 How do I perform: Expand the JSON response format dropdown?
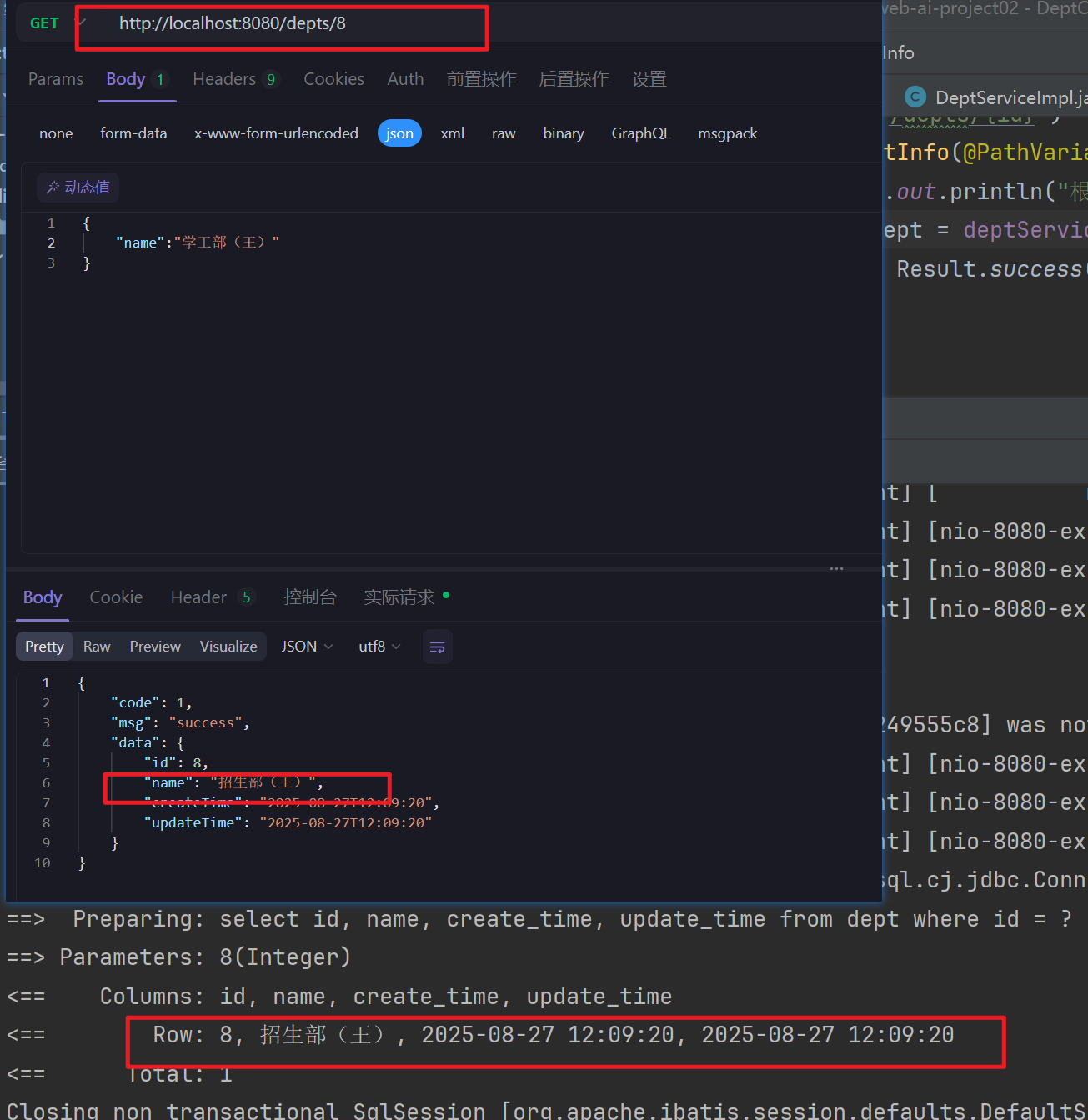(x=307, y=647)
